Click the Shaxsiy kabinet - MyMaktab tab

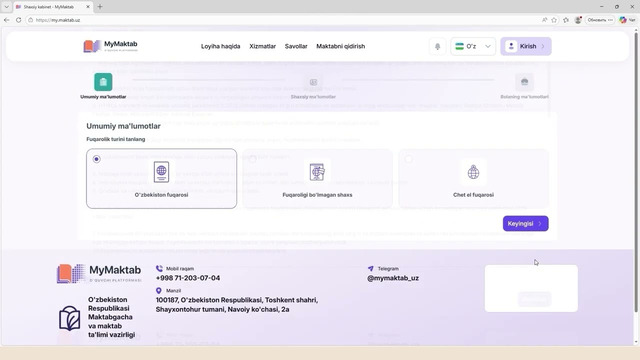[x=53, y=7]
